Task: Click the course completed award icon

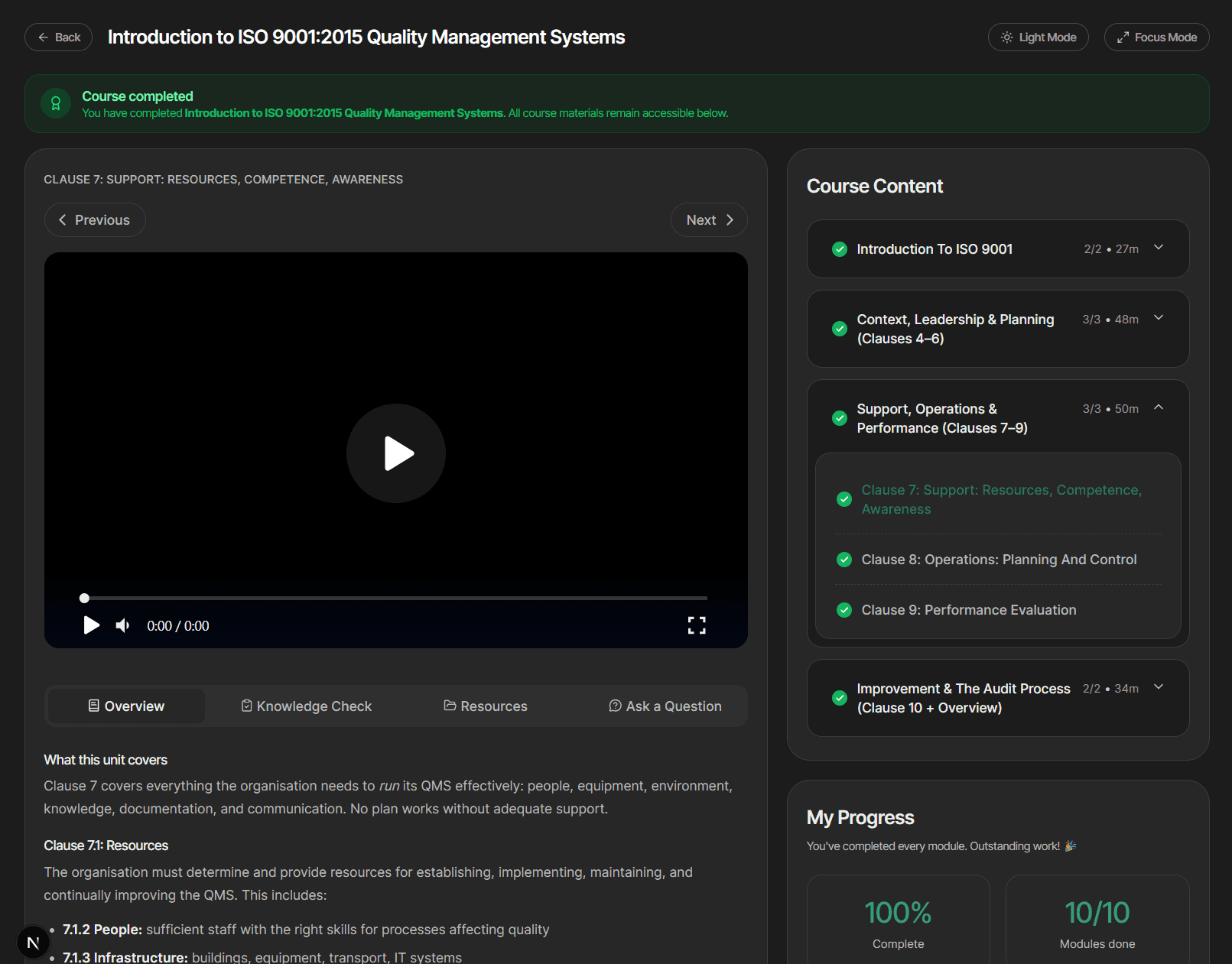Action: point(56,103)
